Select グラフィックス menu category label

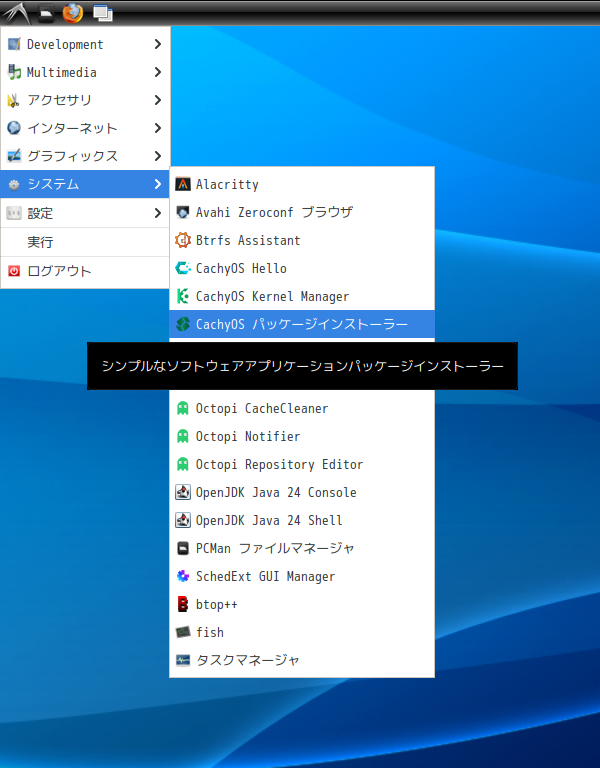coord(72,156)
